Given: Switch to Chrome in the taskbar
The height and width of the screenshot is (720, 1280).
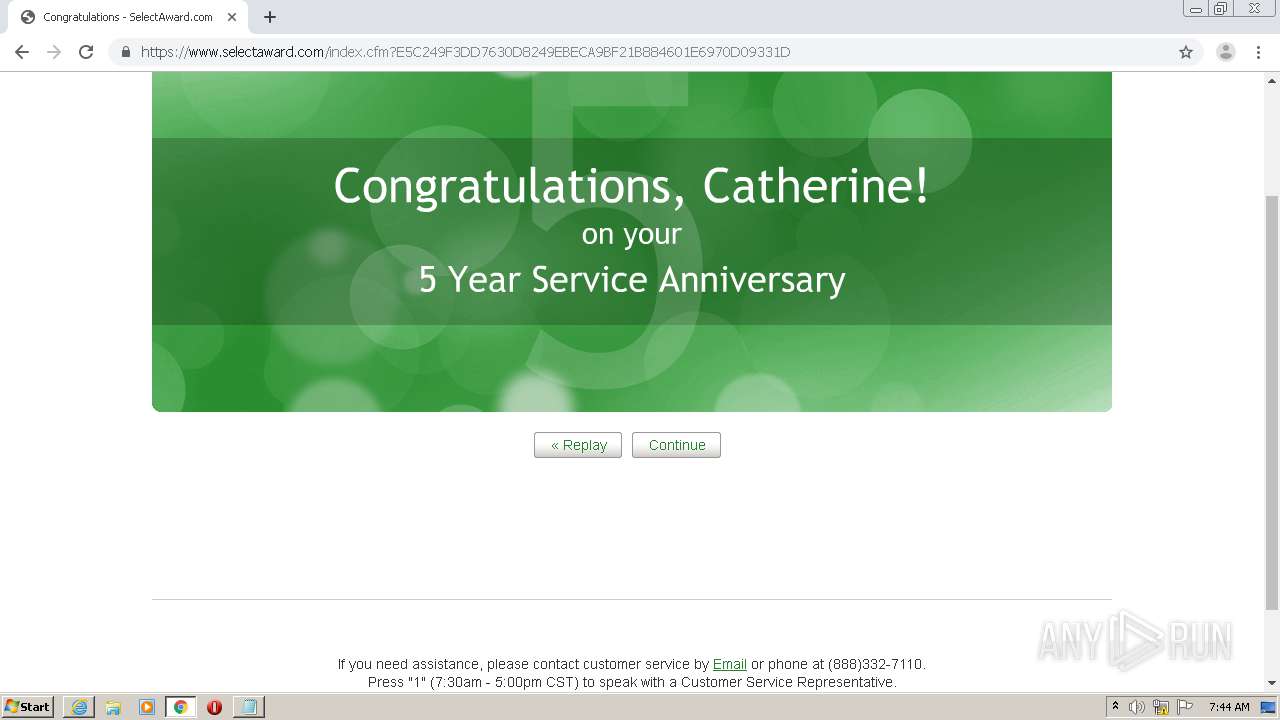Looking at the screenshot, I should pos(180,707).
